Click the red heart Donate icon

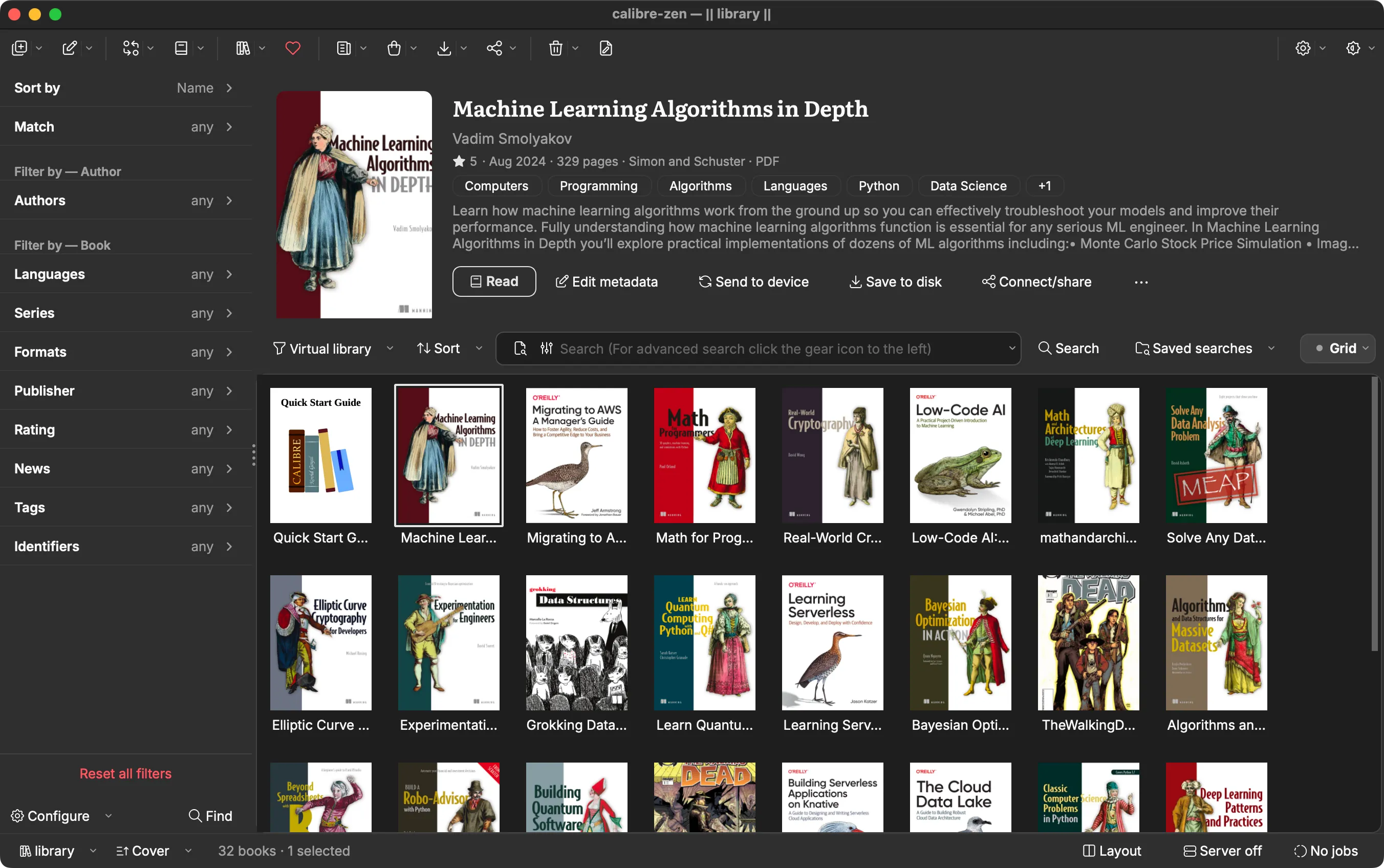pyautogui.click(x=293, y=48)
